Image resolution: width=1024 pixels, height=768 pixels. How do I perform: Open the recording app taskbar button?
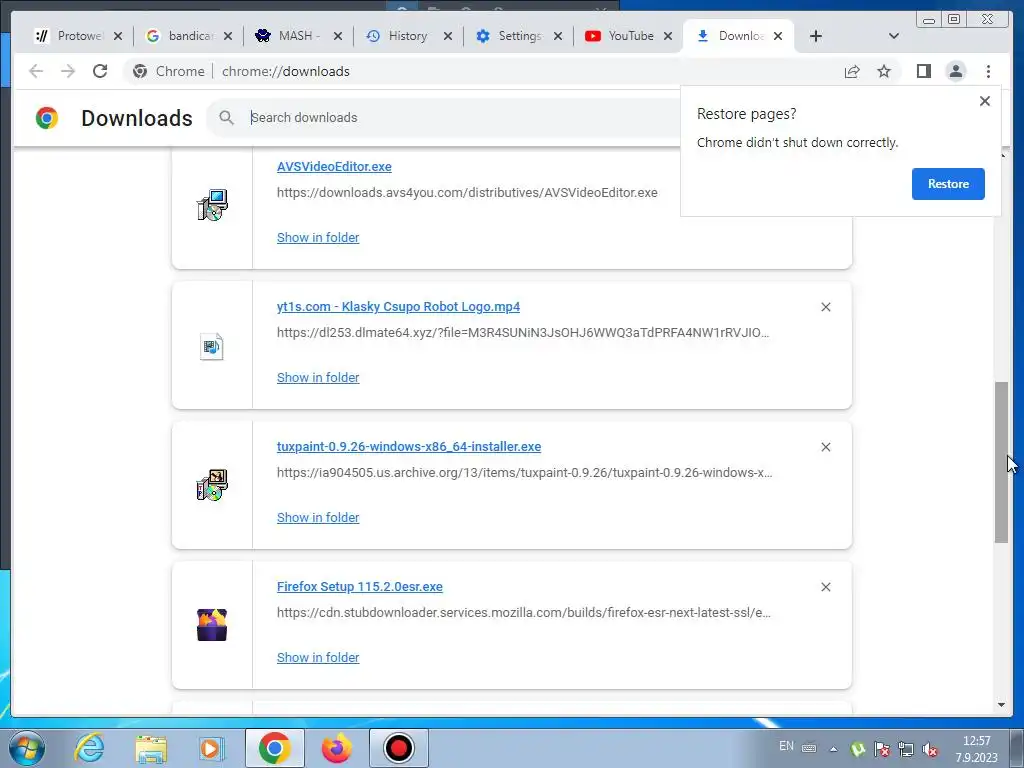(399, 748)
